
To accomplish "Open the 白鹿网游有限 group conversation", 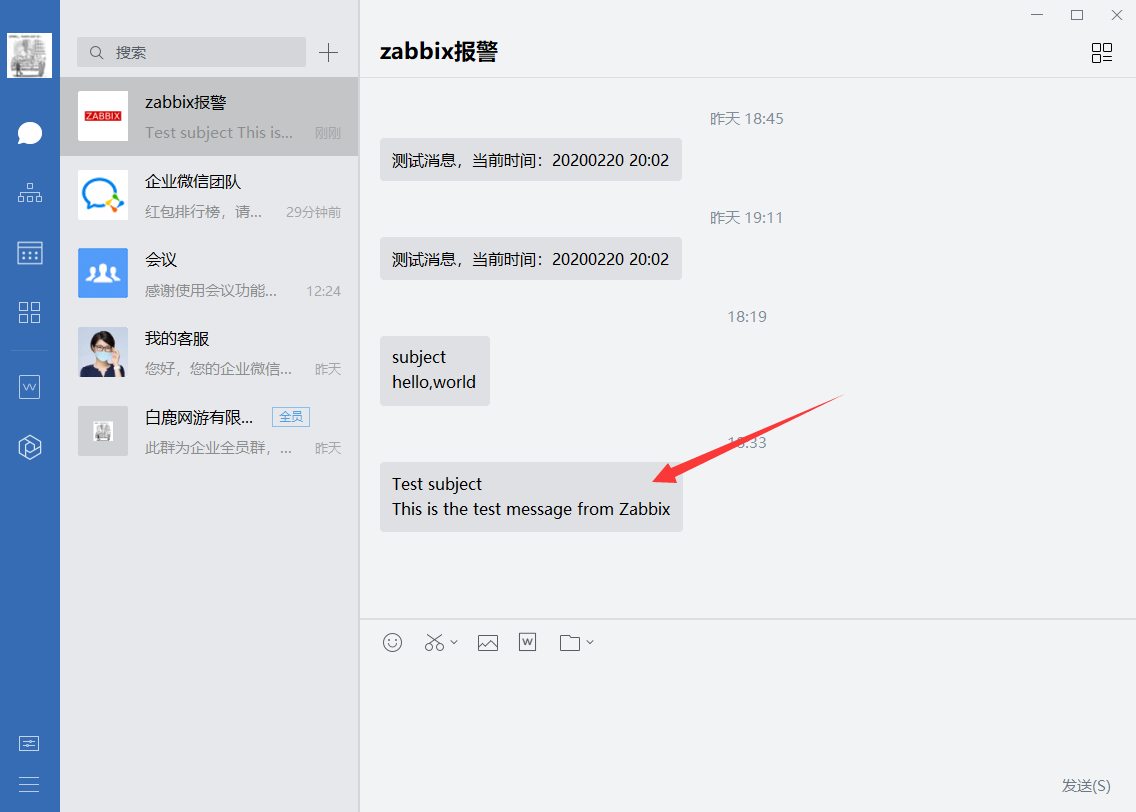I will pyautogui.click(x=209, y=431).
